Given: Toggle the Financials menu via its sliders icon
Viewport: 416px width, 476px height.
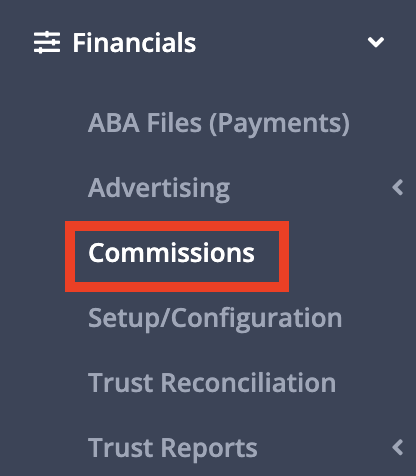Looking at the screenshot, I should point(47,42).
